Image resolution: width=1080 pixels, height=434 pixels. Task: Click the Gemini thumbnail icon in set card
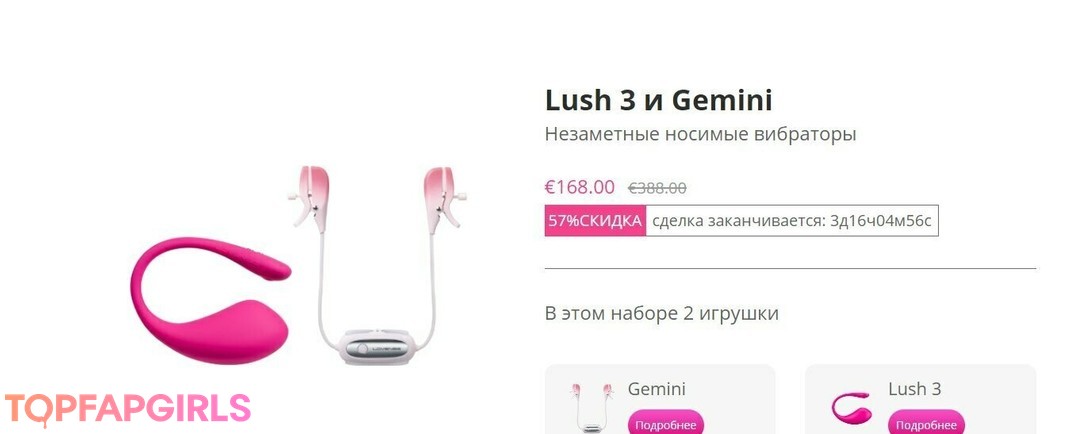pyautogui.click(x=590, y=407)
